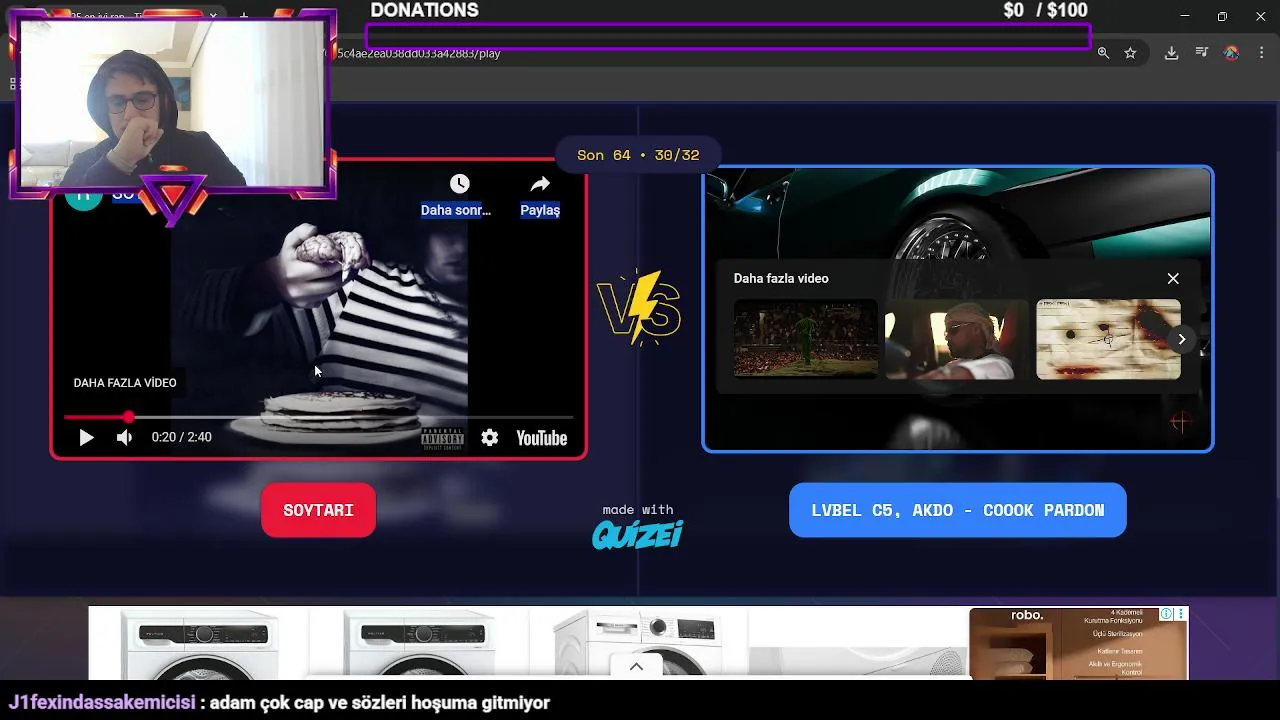The width and height of the screenshot is (1280, 720).
Task: Vote for LVBEL C5, AKDO - COOOK PARDON
Action: click(957, 510)
